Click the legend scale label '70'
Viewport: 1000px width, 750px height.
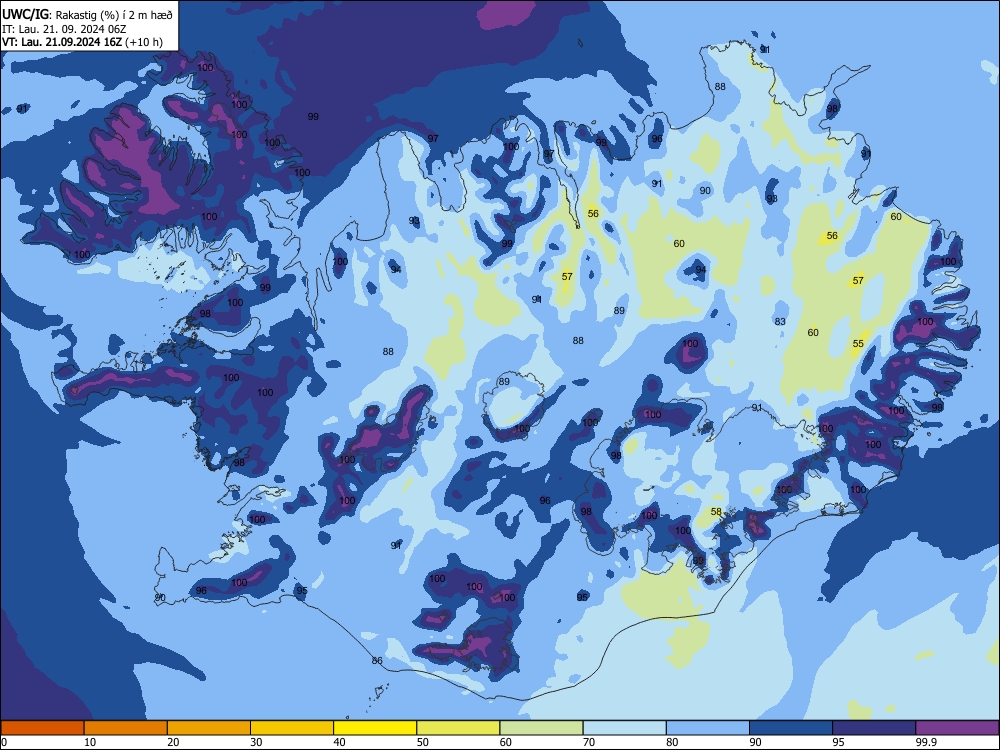[x=589, y=742]
